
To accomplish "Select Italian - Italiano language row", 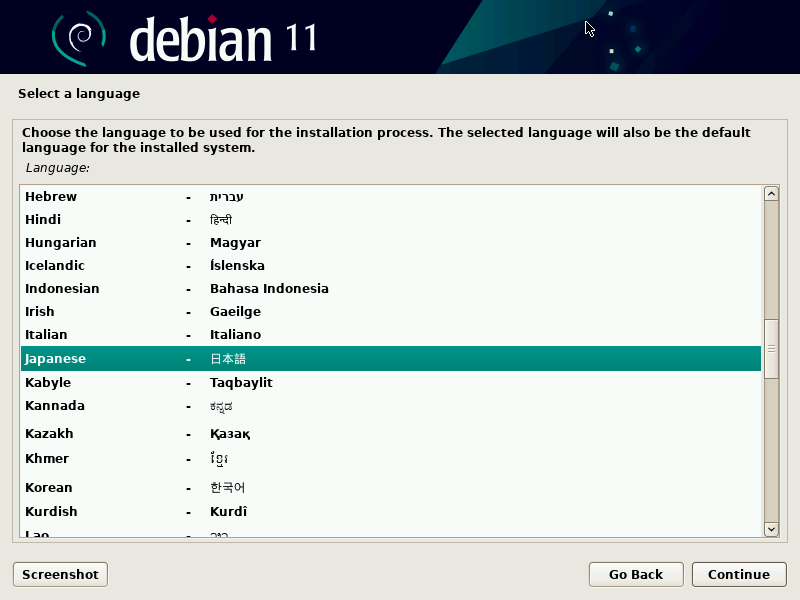I will 391,335.
